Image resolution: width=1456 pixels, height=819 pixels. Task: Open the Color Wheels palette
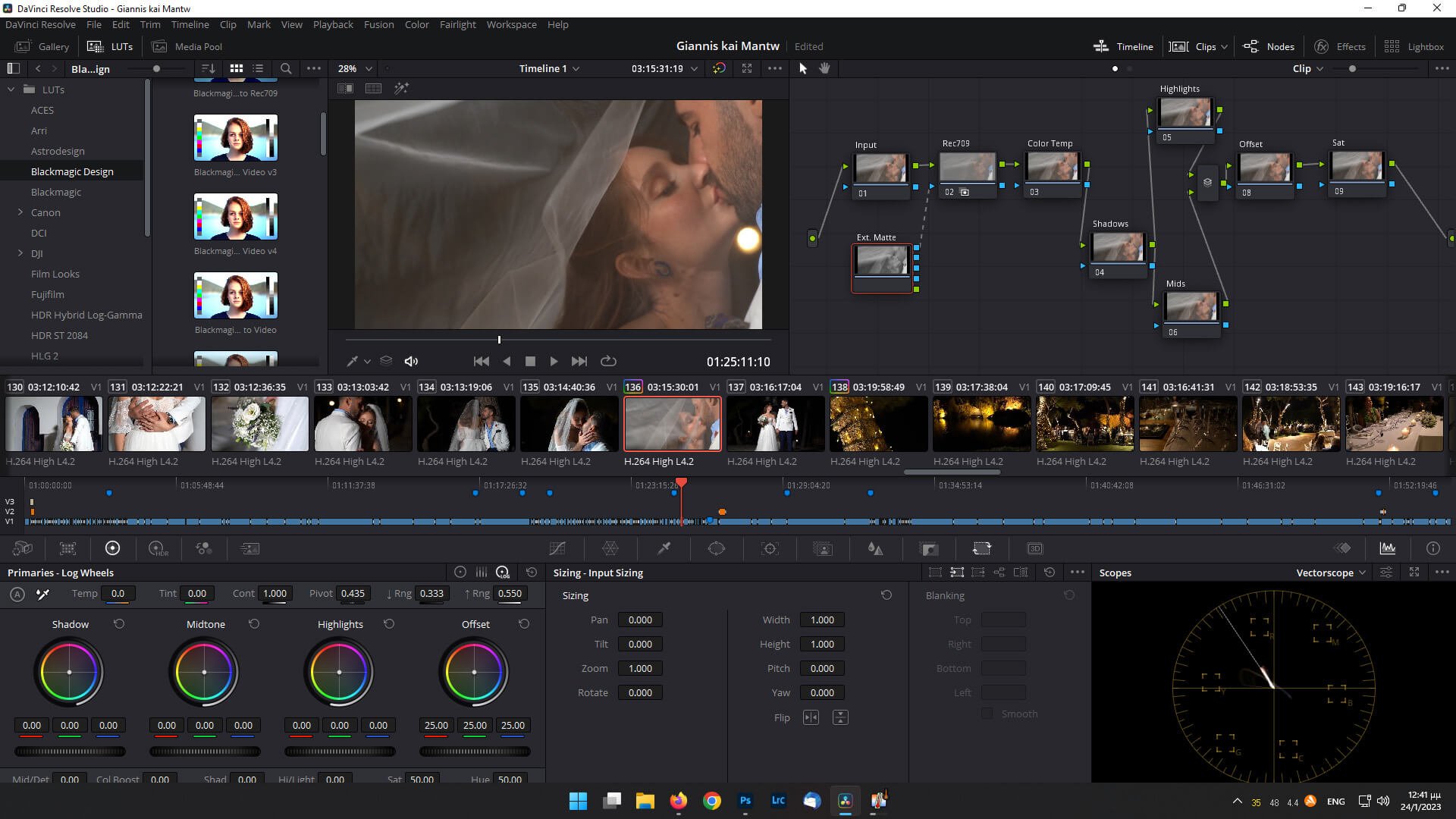[113, 548]
